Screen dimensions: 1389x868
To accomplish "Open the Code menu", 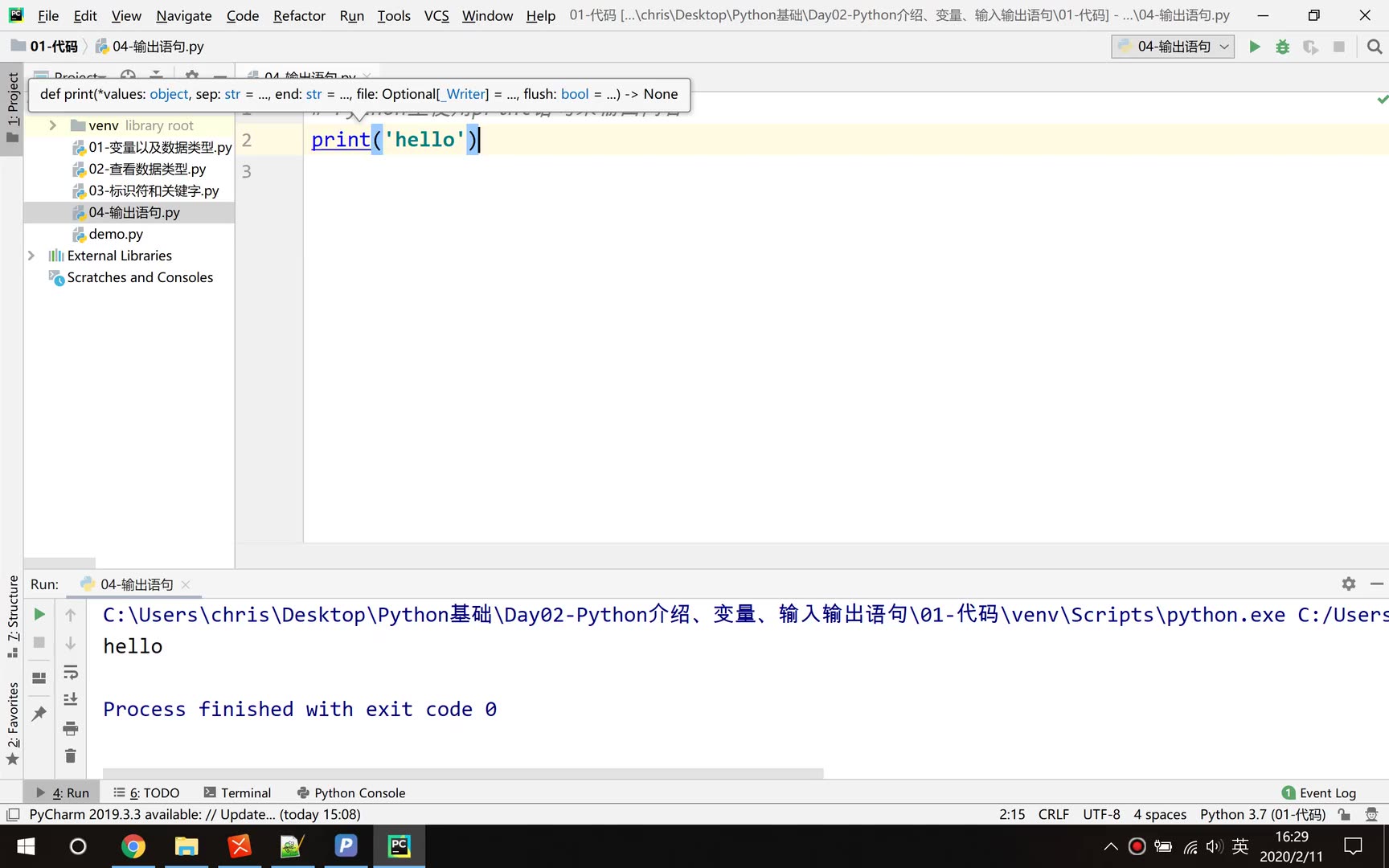I will [x=243, y=15].
